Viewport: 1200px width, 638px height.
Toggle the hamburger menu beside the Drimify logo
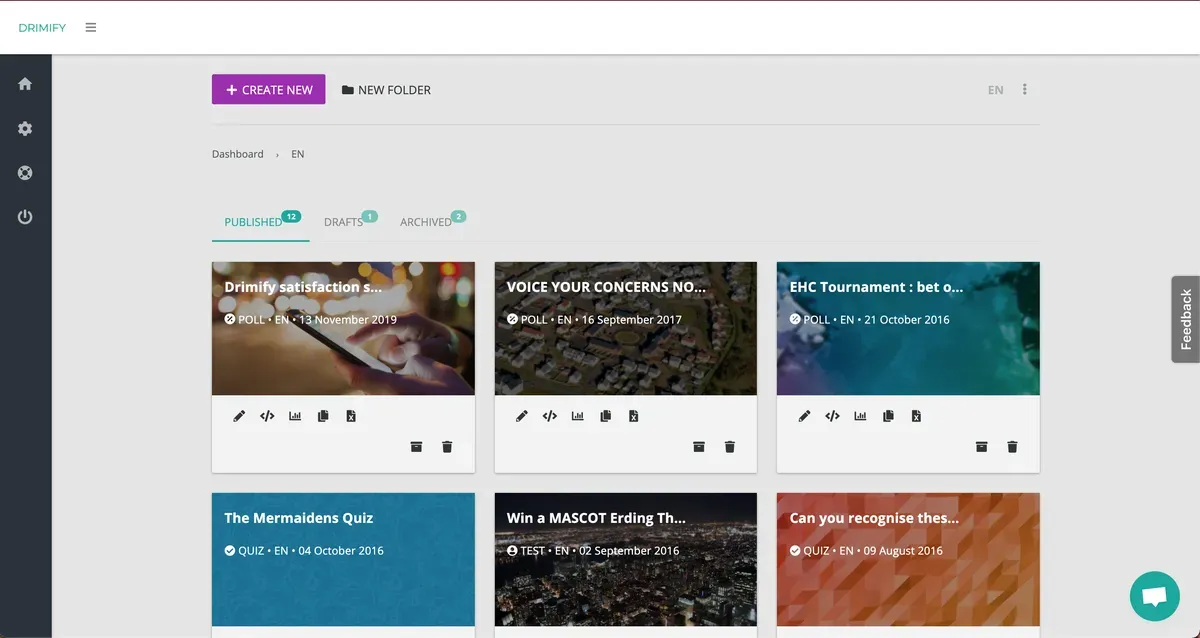click(91, 28)
